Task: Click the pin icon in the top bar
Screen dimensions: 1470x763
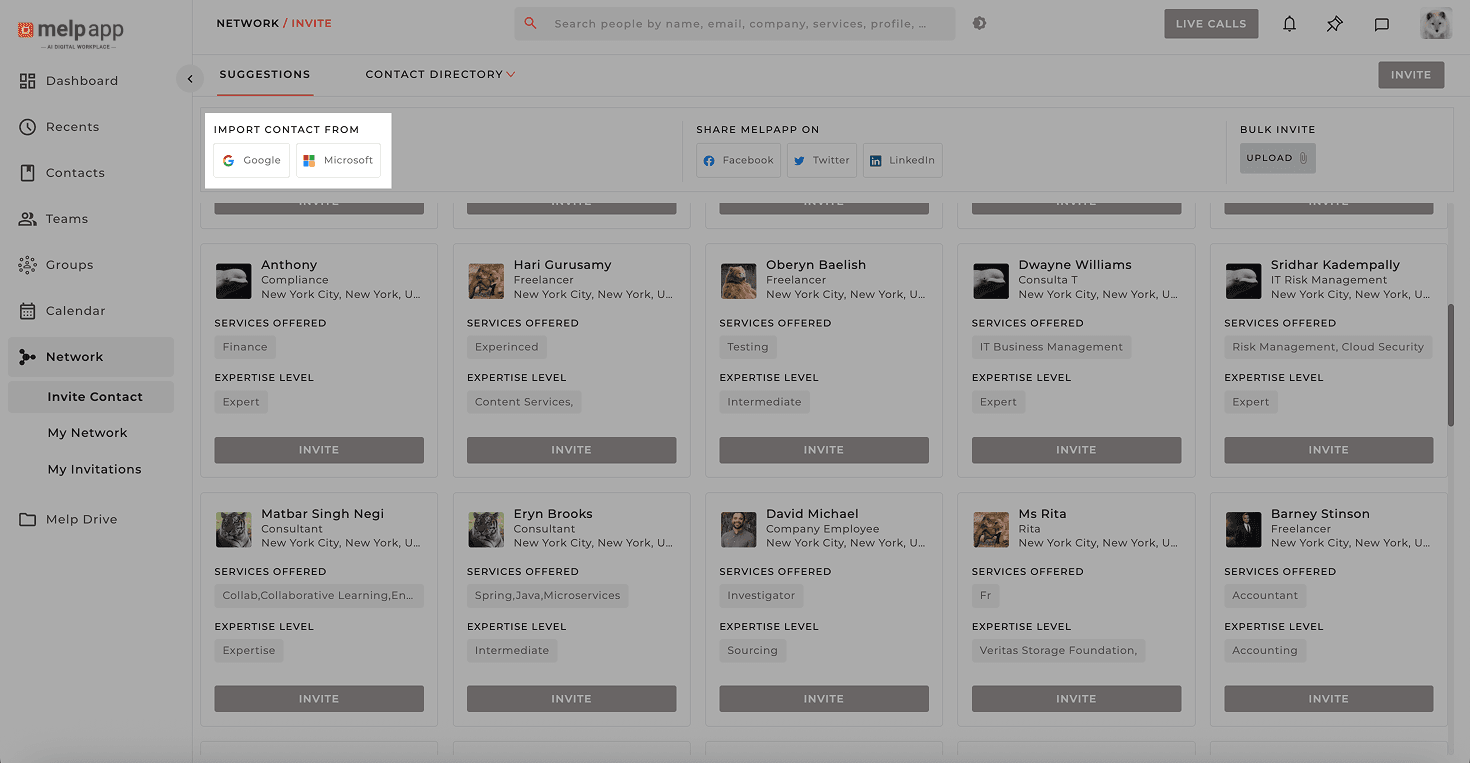Action: 1334,23
